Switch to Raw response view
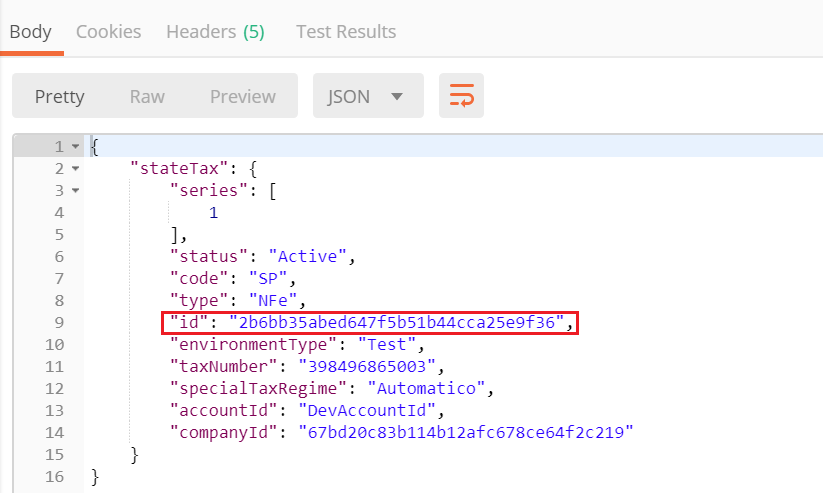Image resolution: width=823 pixels, height=493 pixels. (x=147, y=96)
